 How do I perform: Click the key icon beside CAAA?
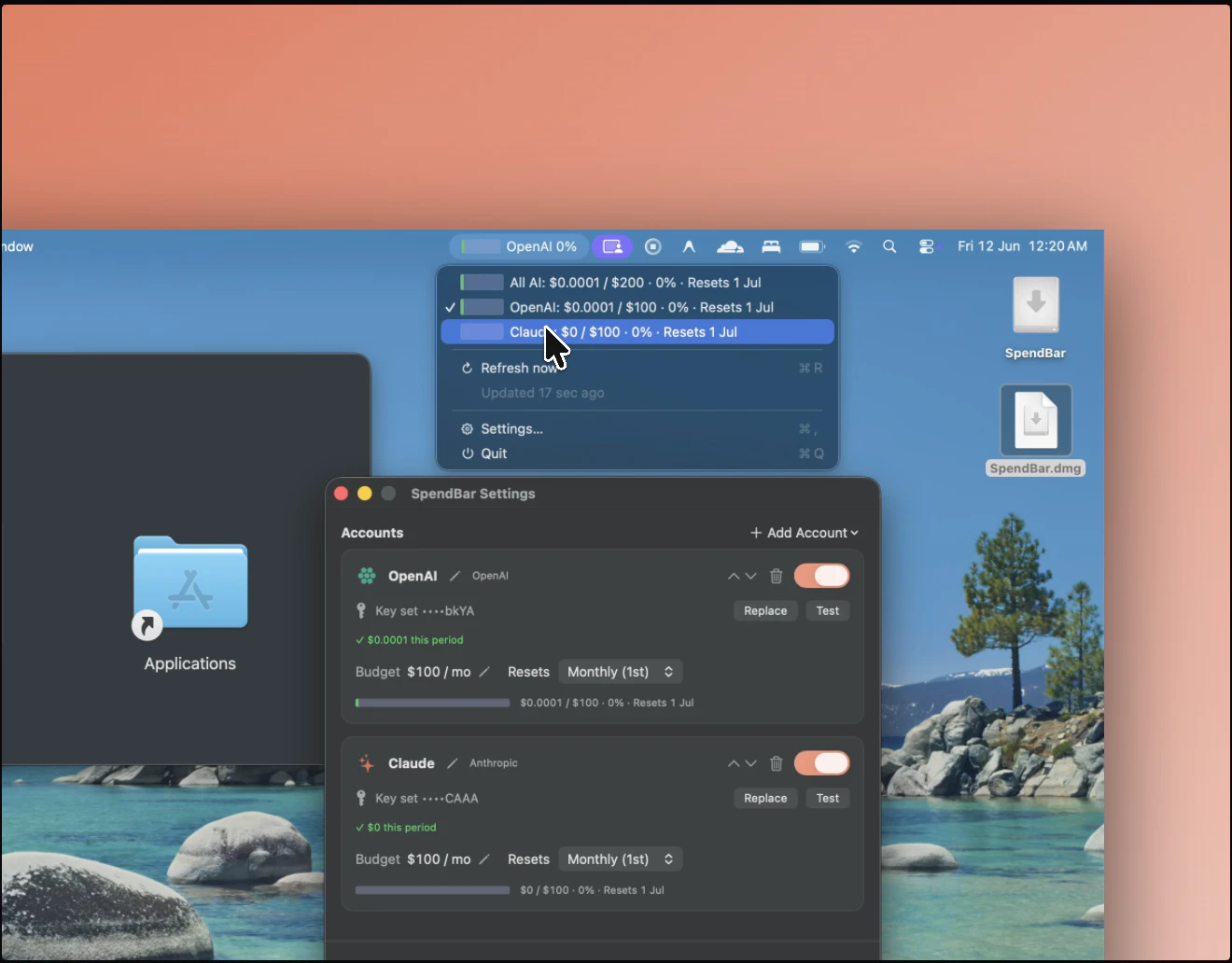click(361, 799)
